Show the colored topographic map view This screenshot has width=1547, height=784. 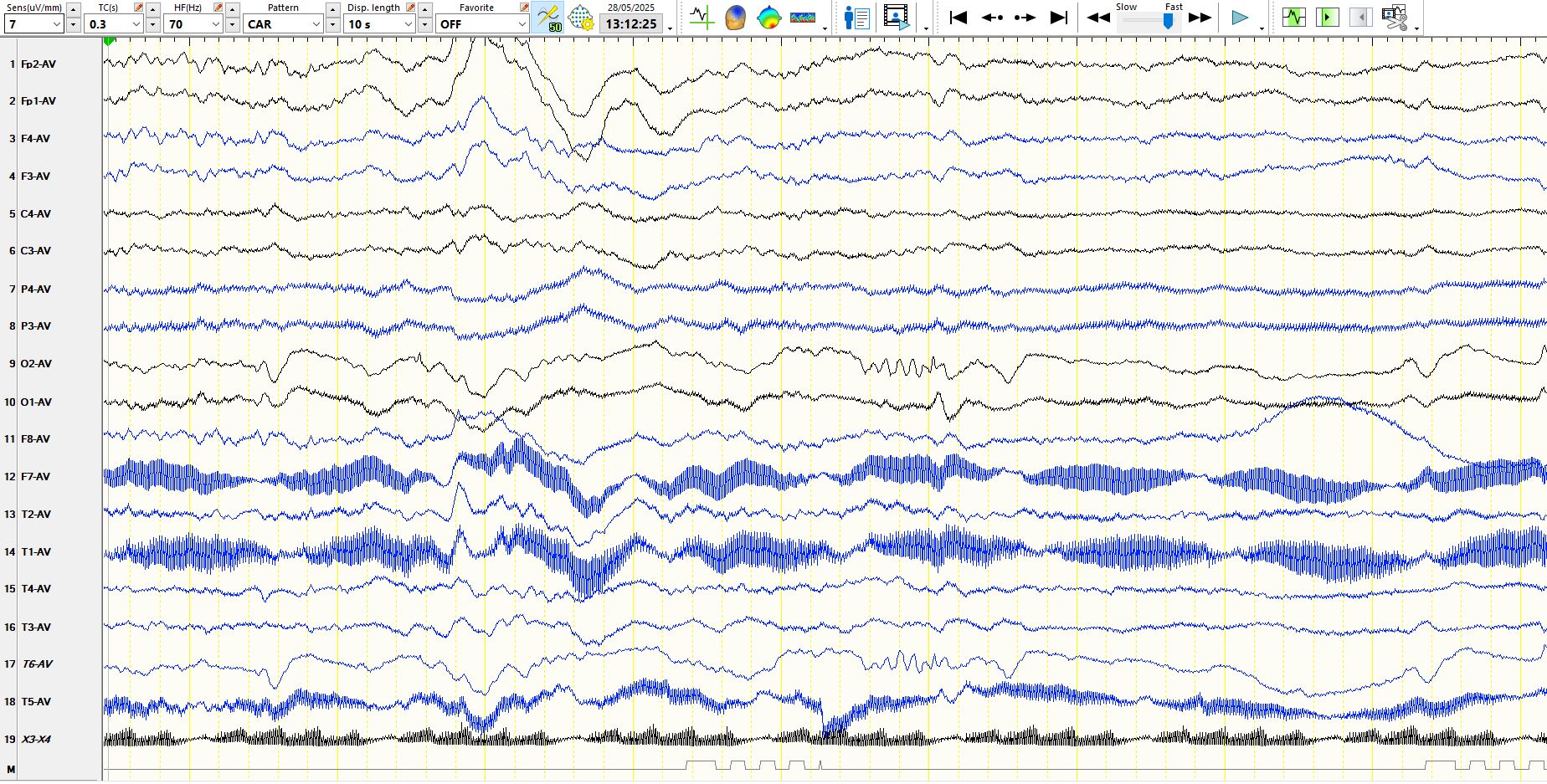(x=768, y=18)
